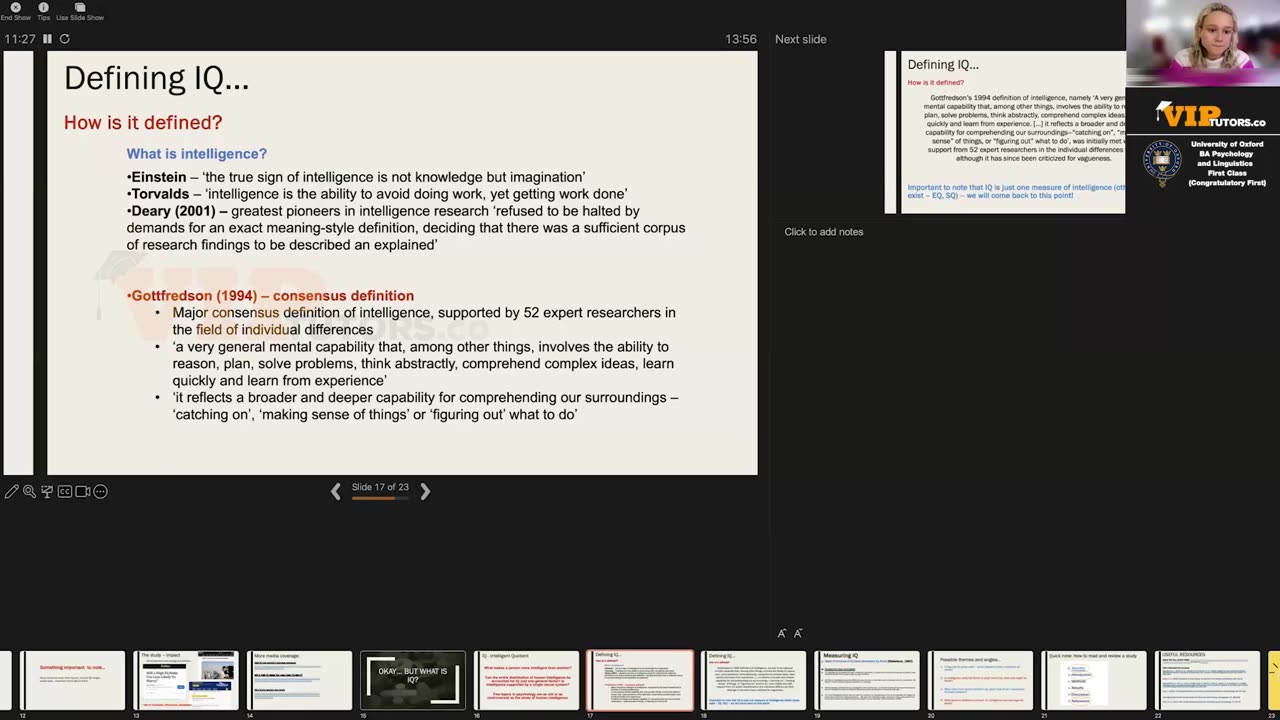Select slide 13 thumbnail 'The study – impact'

point(186,680)
